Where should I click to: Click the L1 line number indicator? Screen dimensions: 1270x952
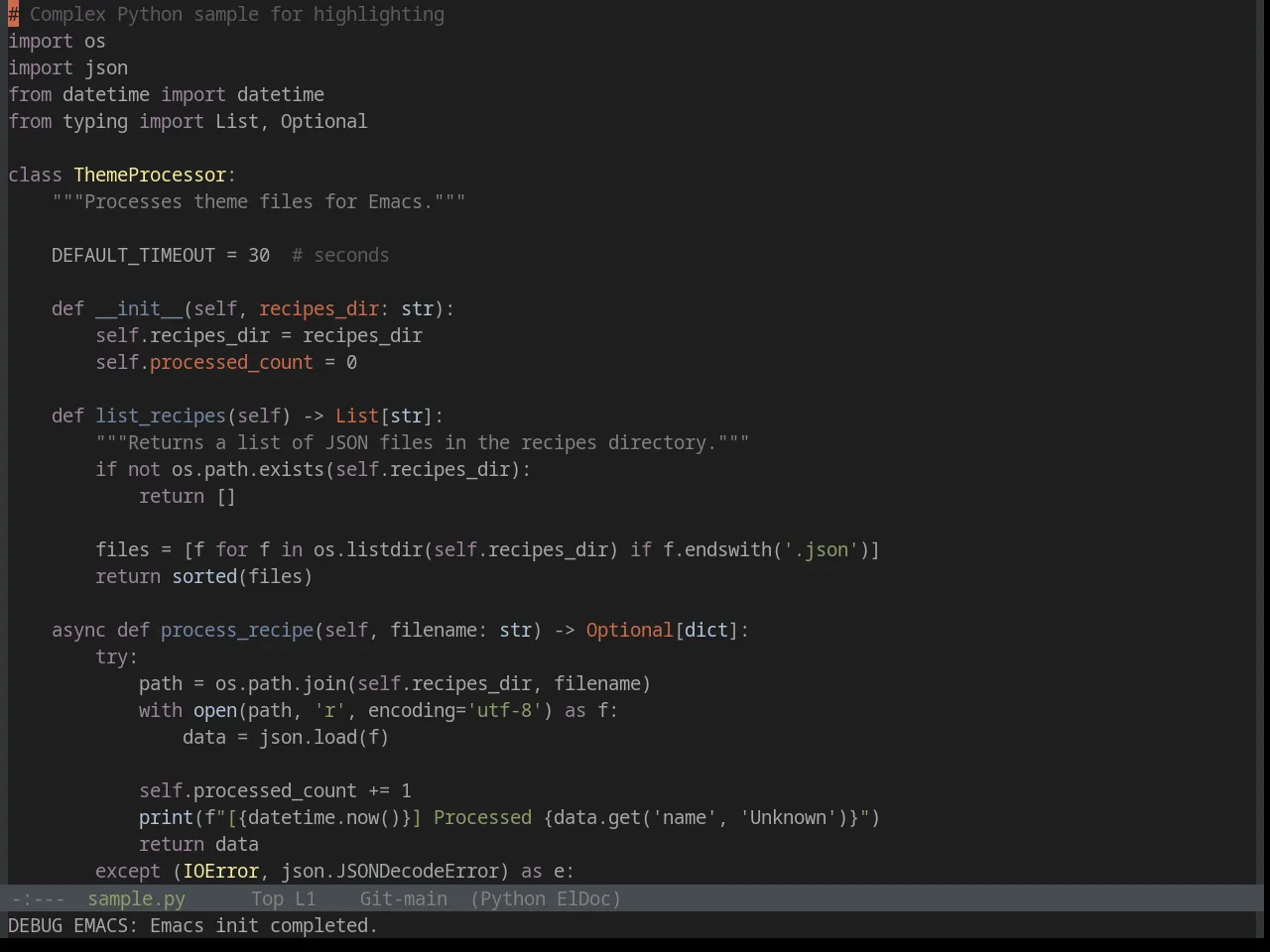[x=305, y=898]
